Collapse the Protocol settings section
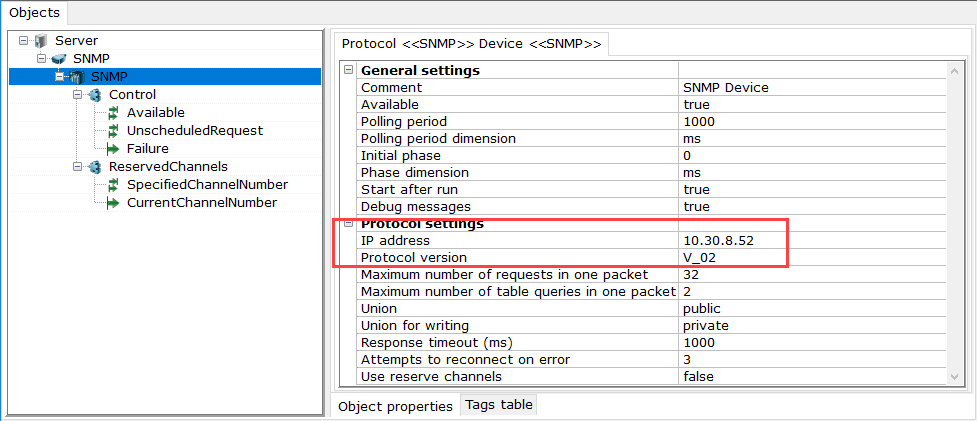 (x=349, y=224)
